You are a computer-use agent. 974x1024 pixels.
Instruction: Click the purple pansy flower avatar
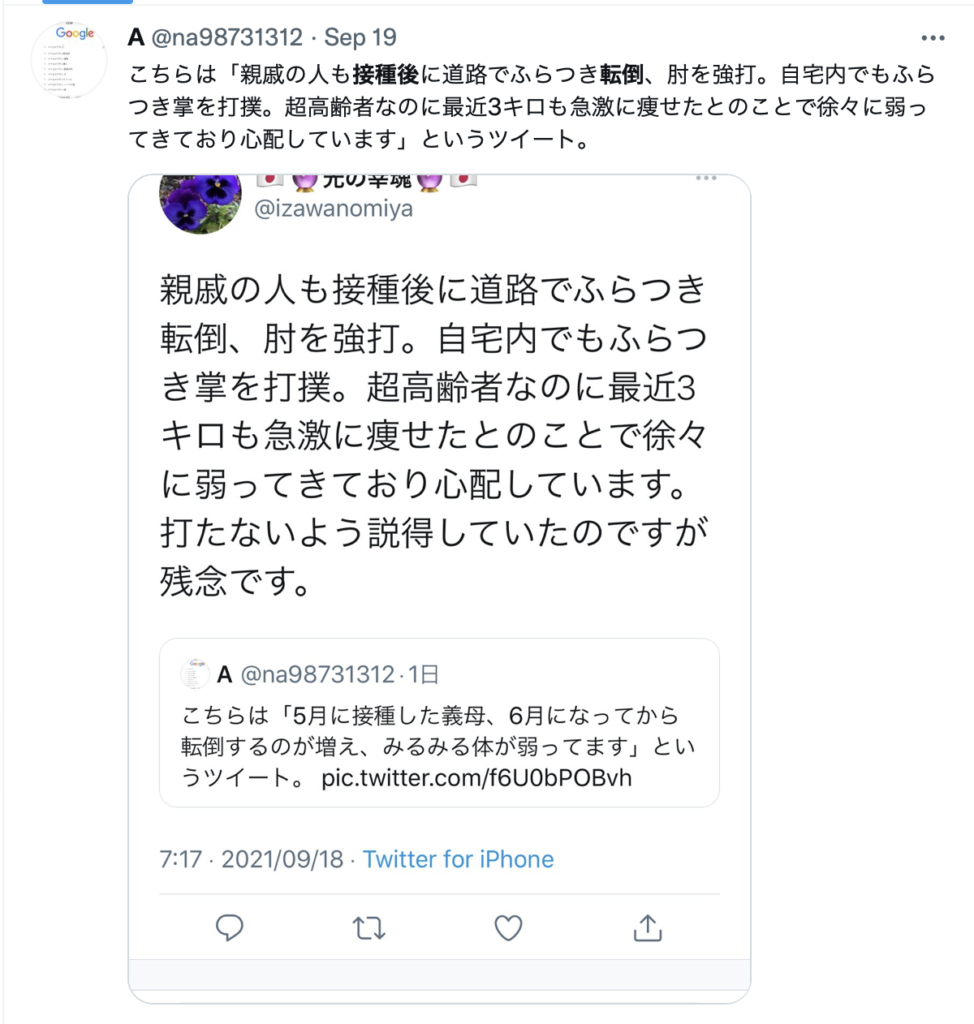coord(201,201)
